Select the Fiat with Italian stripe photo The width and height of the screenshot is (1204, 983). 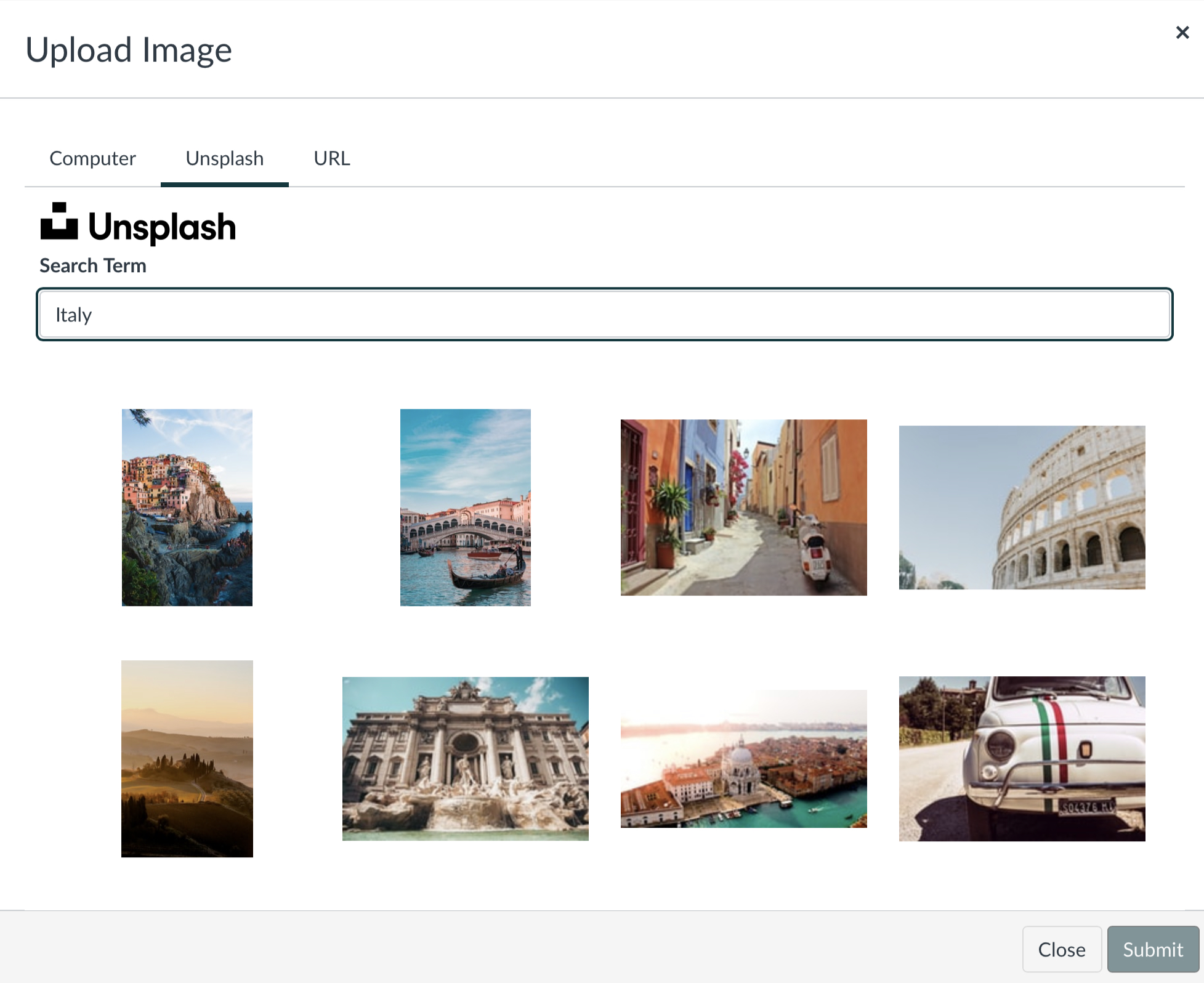pyautogui.click(x=1022, y=758)
